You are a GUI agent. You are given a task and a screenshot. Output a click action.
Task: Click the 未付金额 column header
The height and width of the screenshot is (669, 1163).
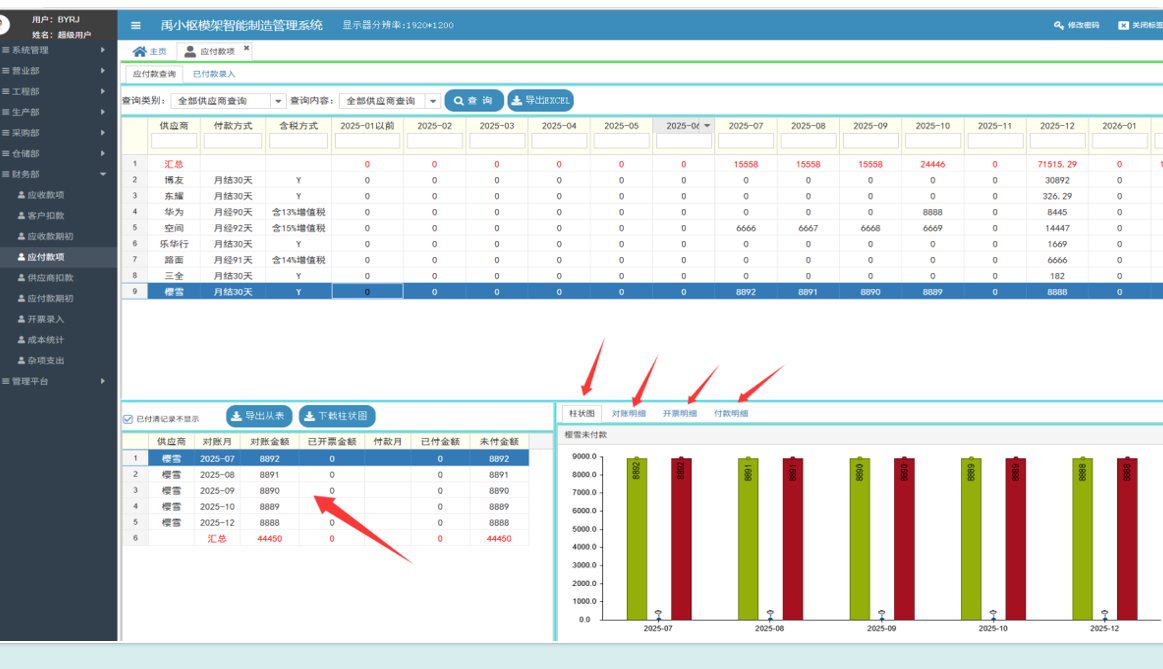[x=498, y=441]
